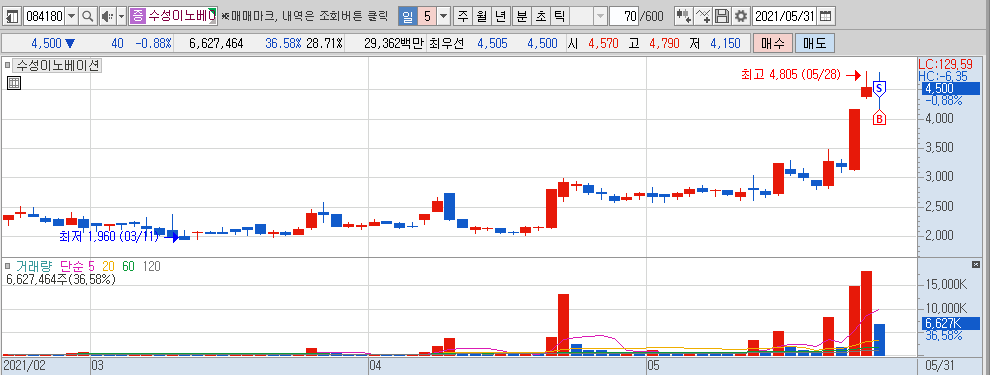Click the save chart floppy disk icon
This screenshot has height=375, width=990.
point(722,16)
